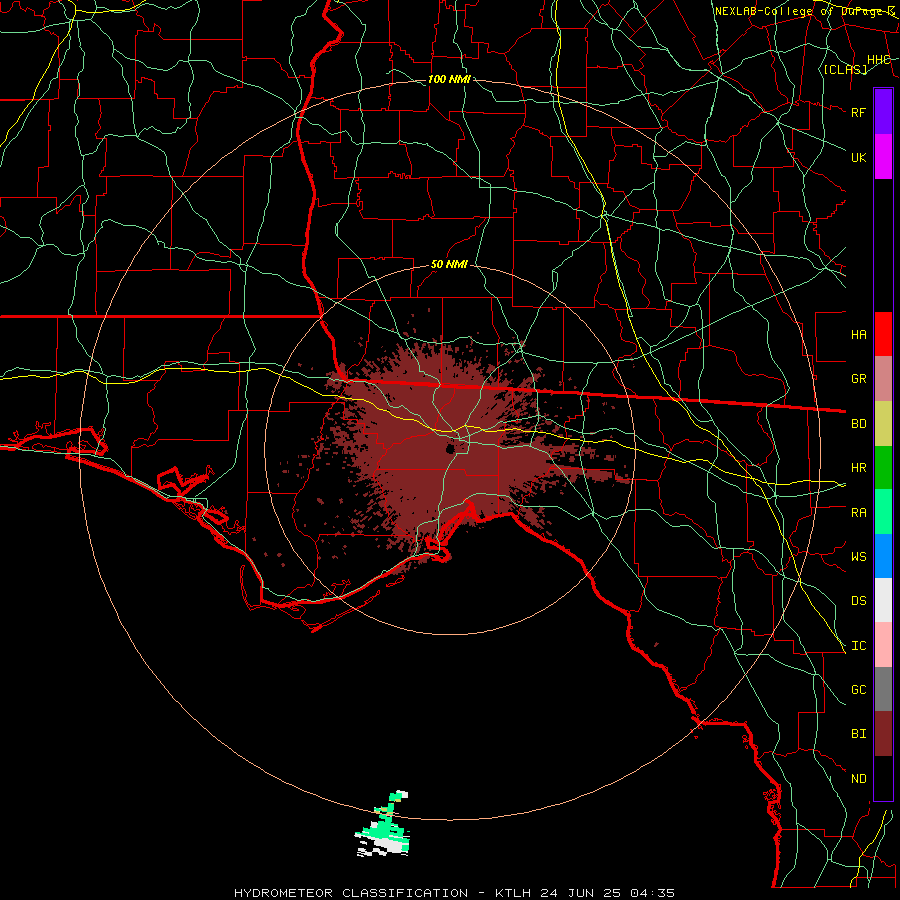Click the GC legend label
This screenshot has width=900, height=900.
pyautogui.click(x=858, y=689)
